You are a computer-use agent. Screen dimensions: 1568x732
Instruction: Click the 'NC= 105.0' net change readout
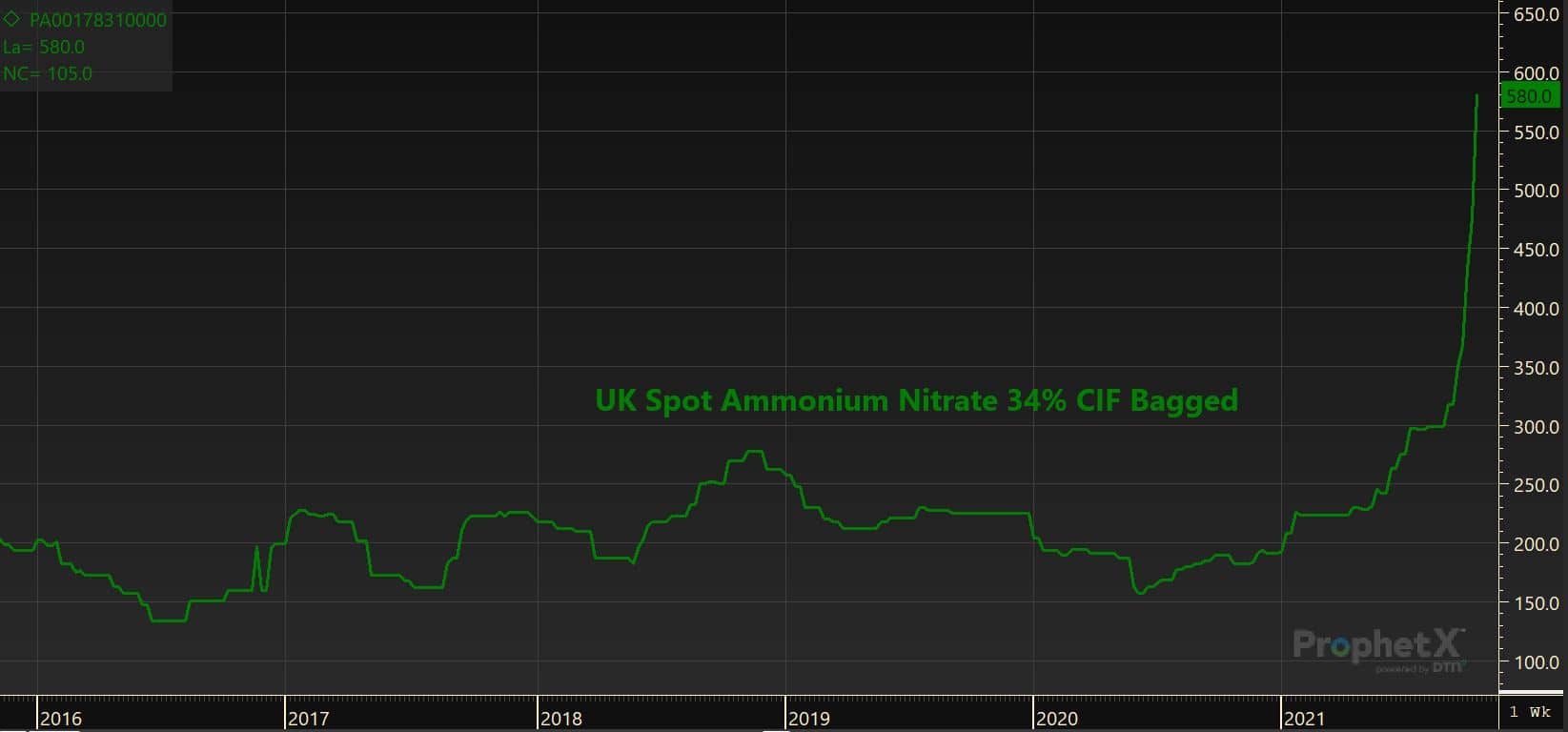pyautogui.click(x=48, y=73)
